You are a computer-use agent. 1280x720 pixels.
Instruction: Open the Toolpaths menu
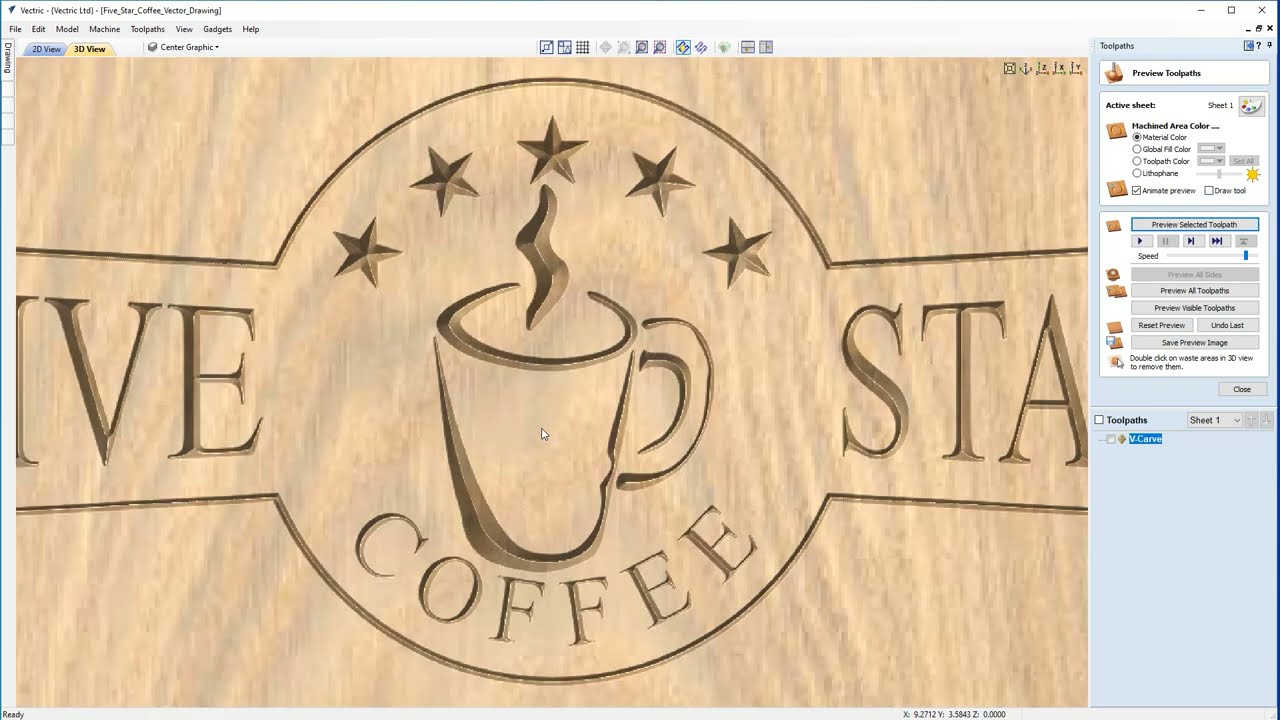point(148,29)
